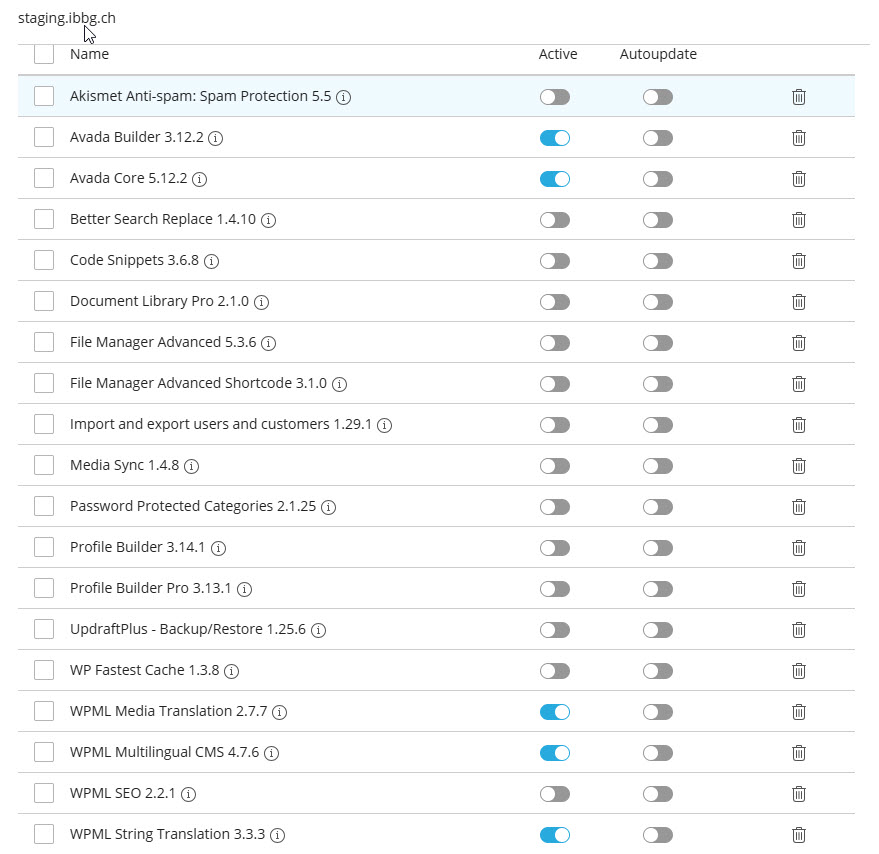The height and width of the screenshot is (854, 879).
Task: Delete WP Fastest Cache plugin
Action: 799,671
